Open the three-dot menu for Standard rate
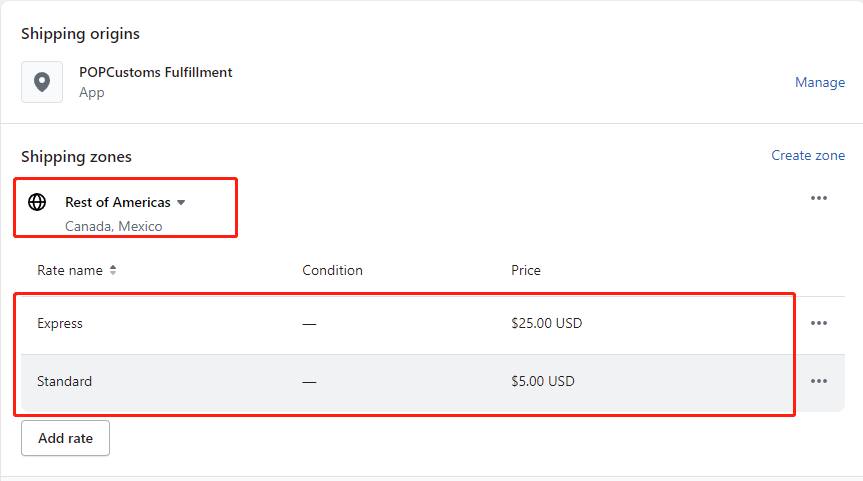The width and height of the screenshot is (863, 481). tap(818, 381)
